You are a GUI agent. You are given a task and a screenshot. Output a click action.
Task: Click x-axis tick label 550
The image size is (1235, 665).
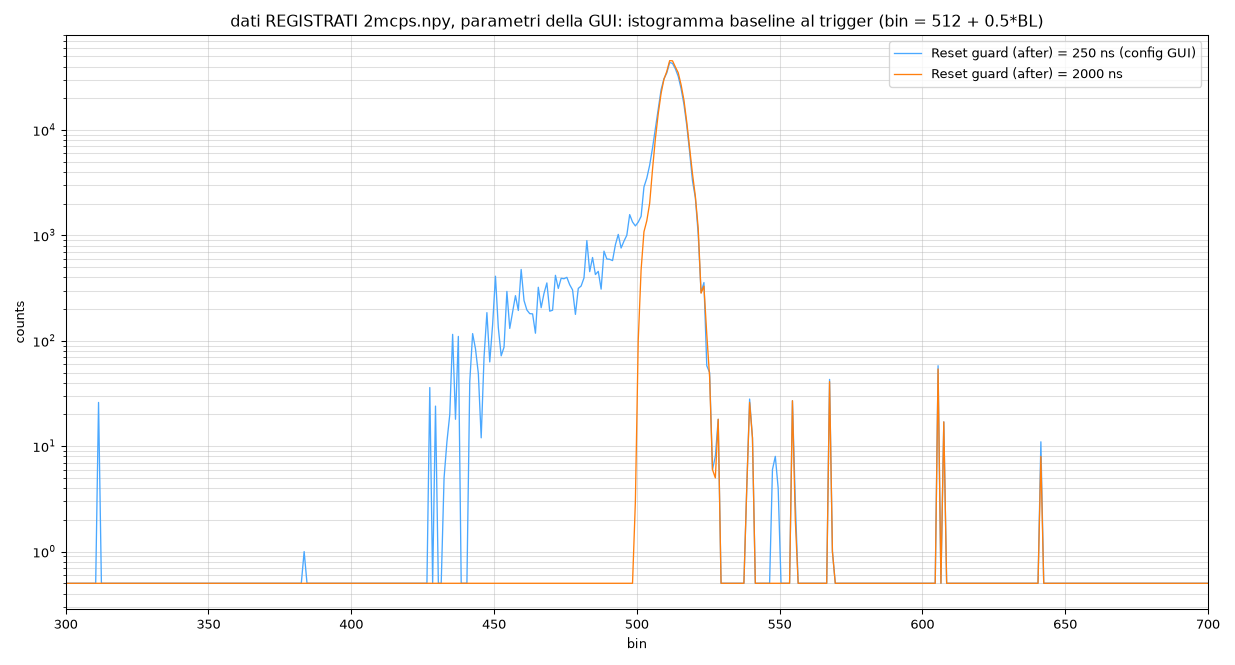780,625
